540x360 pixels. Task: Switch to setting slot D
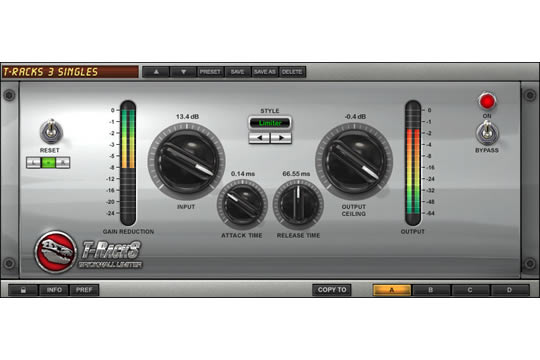coord(510,290)
